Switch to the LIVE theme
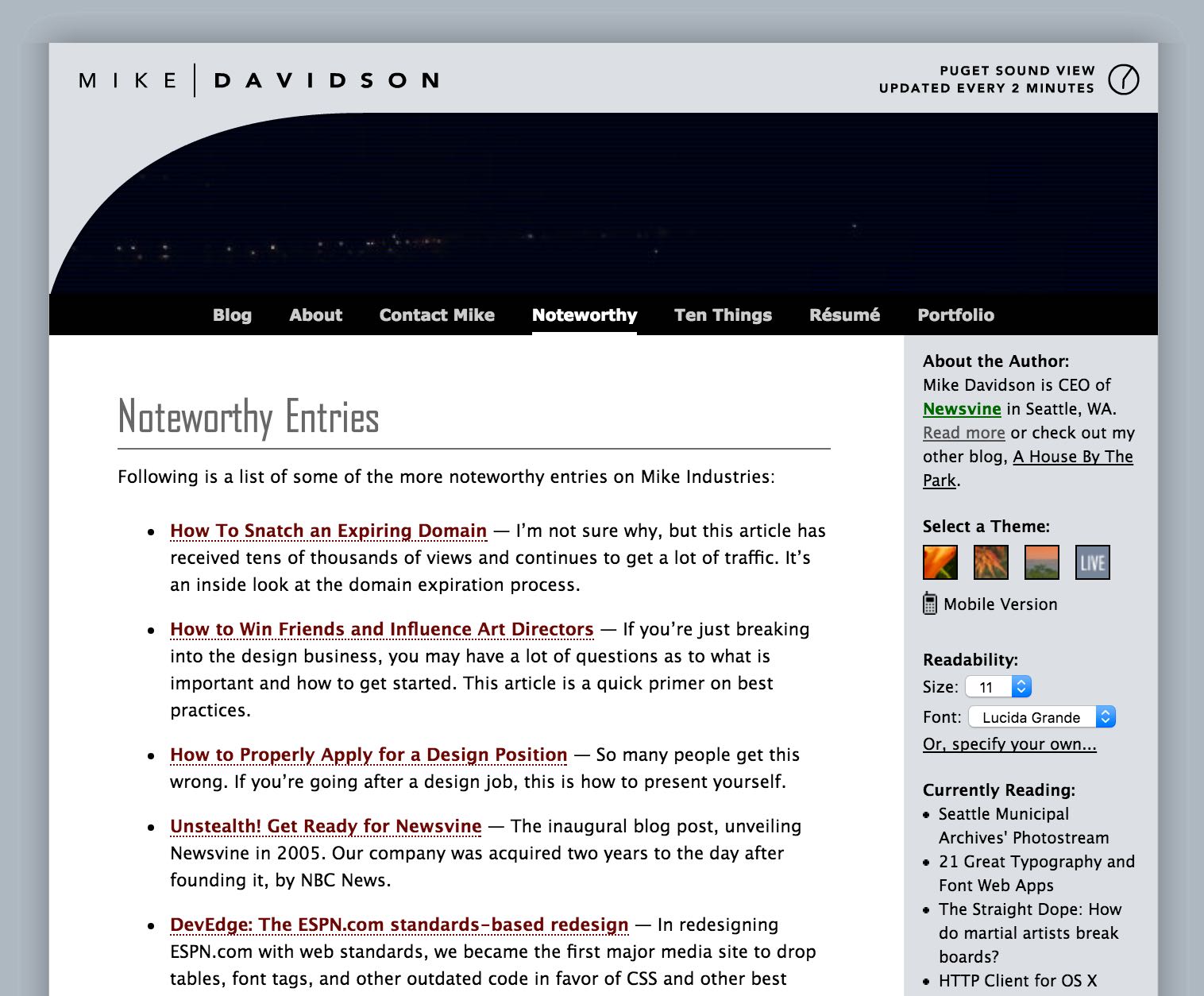This screenshot has height=996, width=1204. coord(1092,562)
